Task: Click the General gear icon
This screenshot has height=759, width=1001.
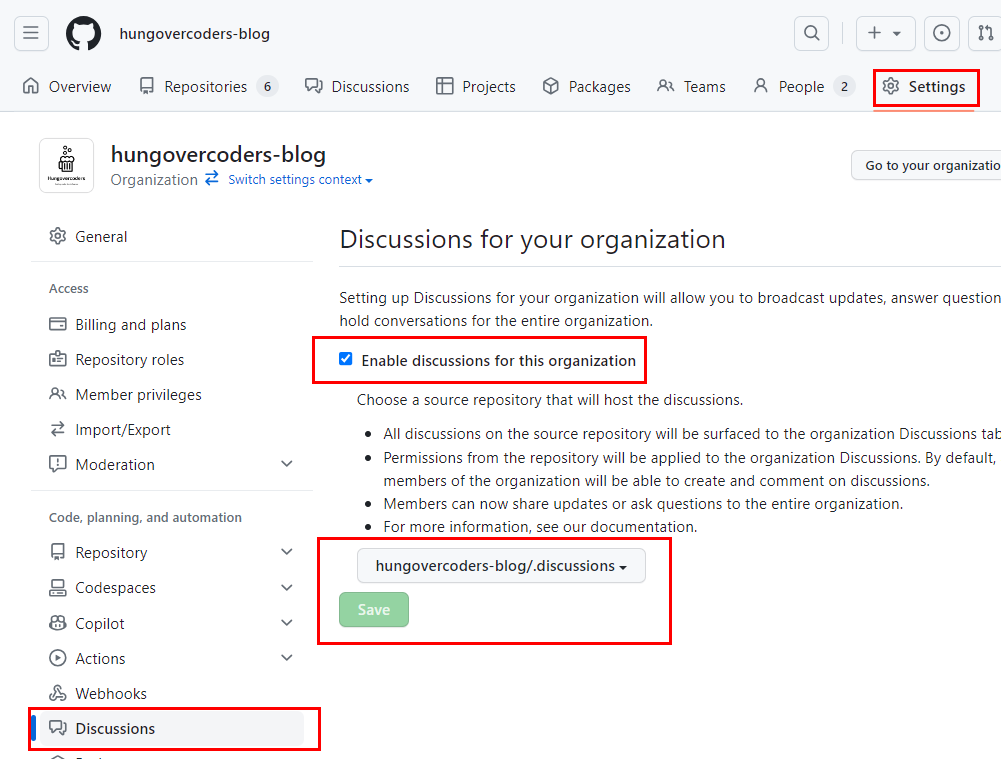Action: coord(57,236)
